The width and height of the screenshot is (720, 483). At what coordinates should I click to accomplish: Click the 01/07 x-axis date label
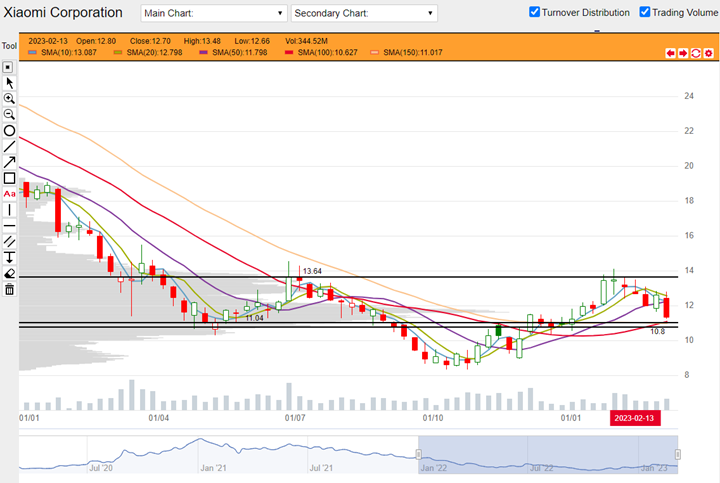[295, 418]
